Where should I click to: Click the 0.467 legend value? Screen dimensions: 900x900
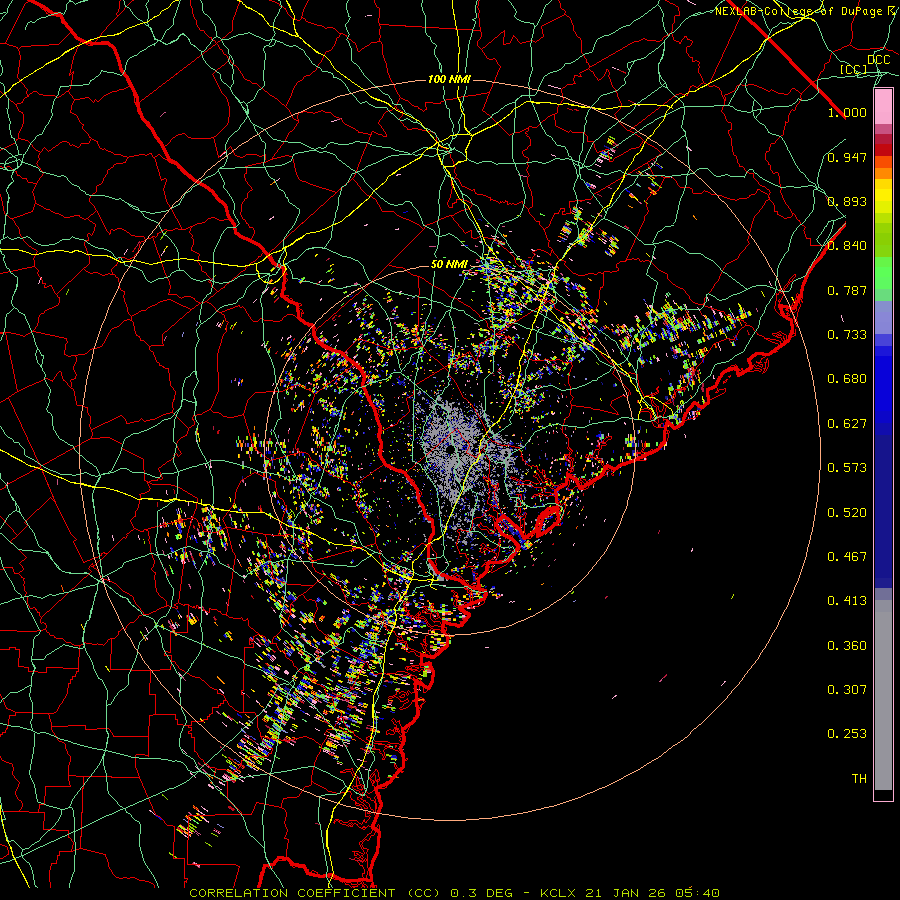847,557
